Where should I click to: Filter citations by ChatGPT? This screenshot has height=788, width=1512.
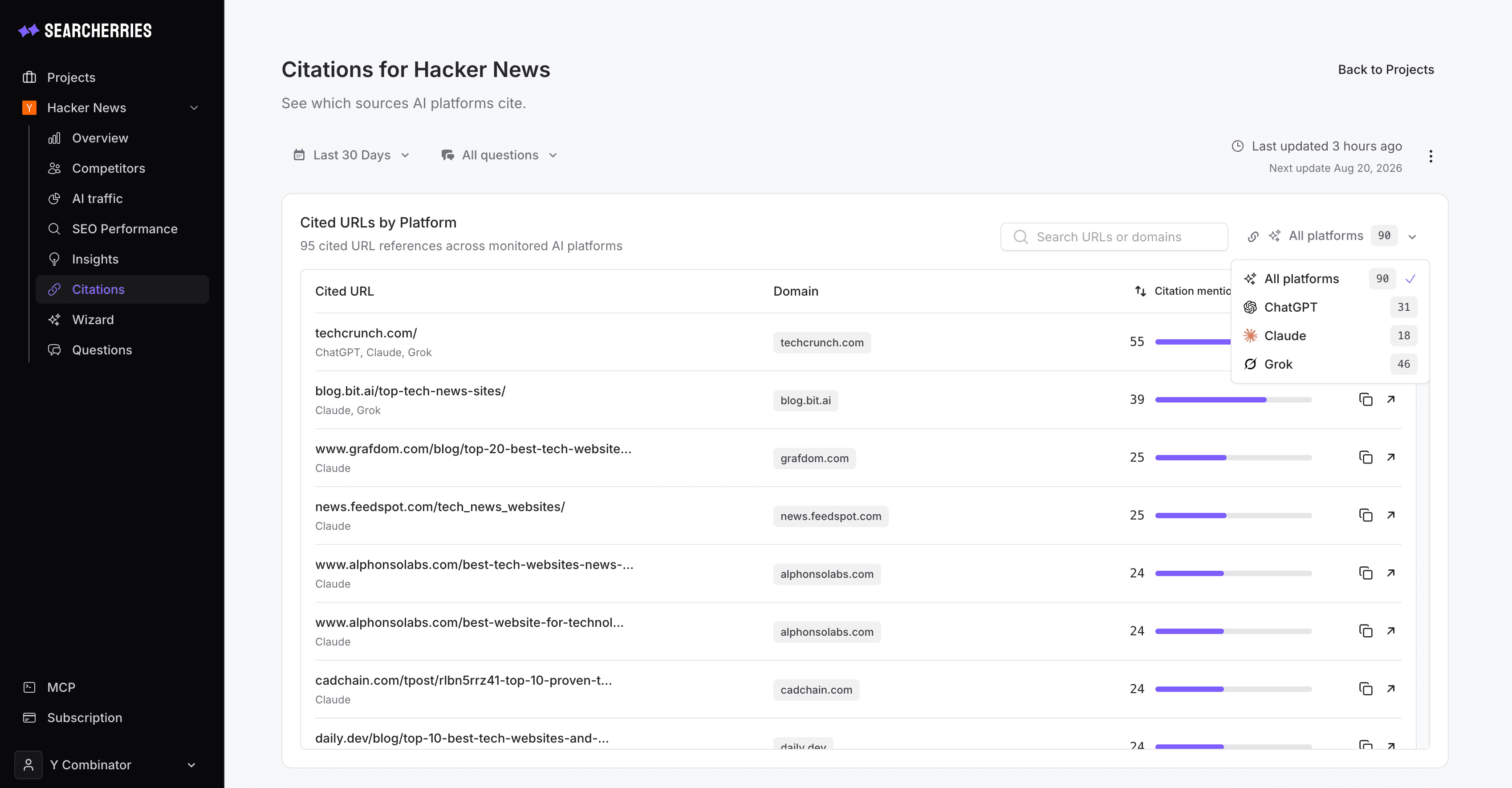[1329, 308]
